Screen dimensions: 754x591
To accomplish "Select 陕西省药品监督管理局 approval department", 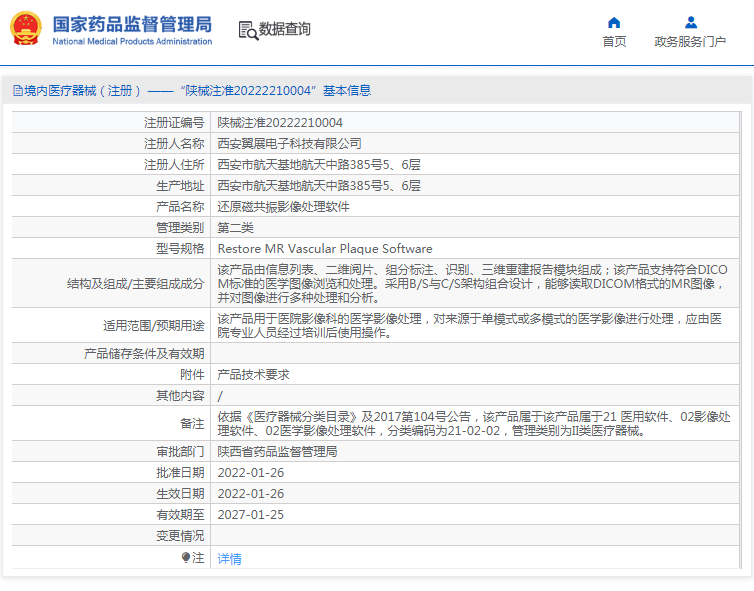I will (277, 452).
